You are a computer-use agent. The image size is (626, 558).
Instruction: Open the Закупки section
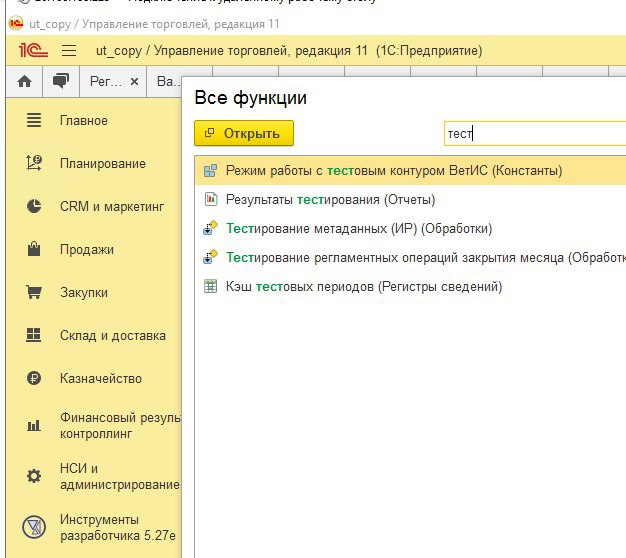[x=84, y=293]
